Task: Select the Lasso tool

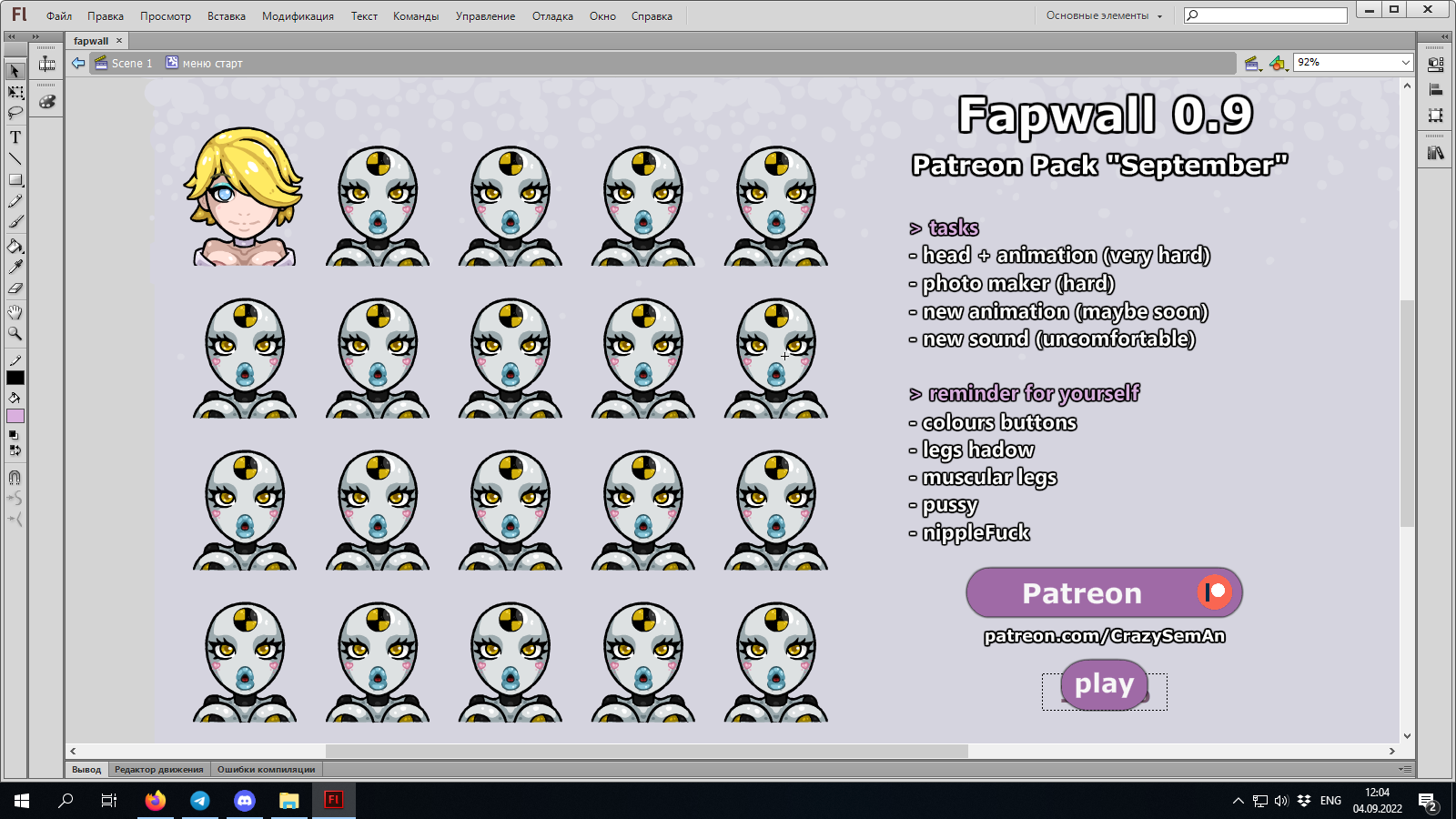Action: point(15,113)
